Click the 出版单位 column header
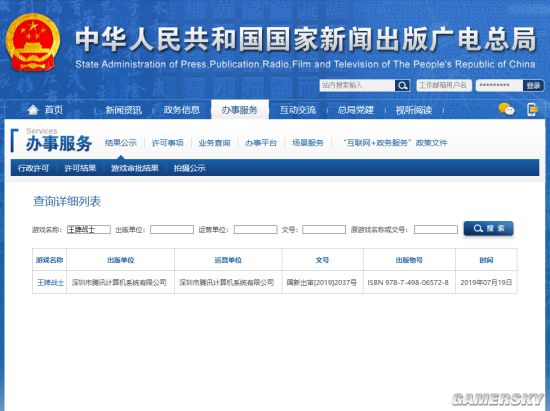The width and height of the screenshot is (550, 411). pos(121,260)
